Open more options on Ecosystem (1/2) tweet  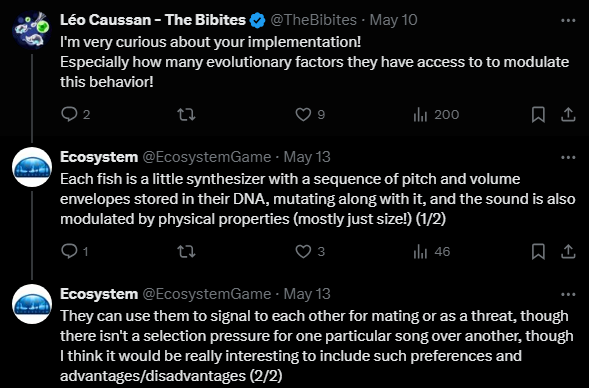(568, 157)
